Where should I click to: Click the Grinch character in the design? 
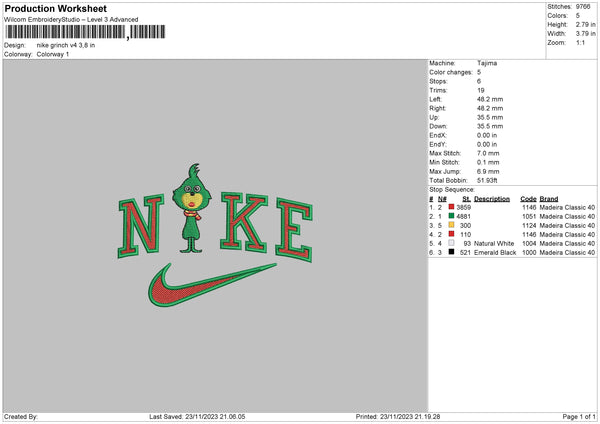coord(191,209)
